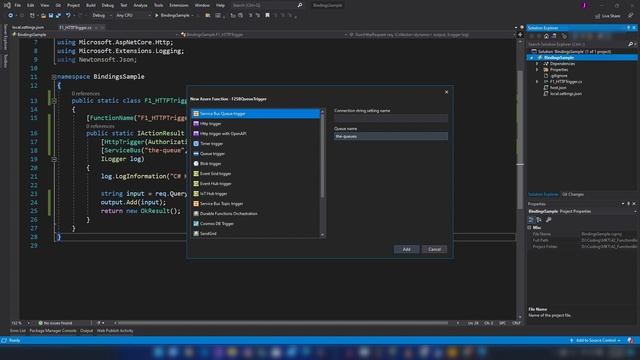Image resolution: width=640 pixels, height=360 pixels.
Task: Switch to Git Changes tab
Action: point(573,194)
